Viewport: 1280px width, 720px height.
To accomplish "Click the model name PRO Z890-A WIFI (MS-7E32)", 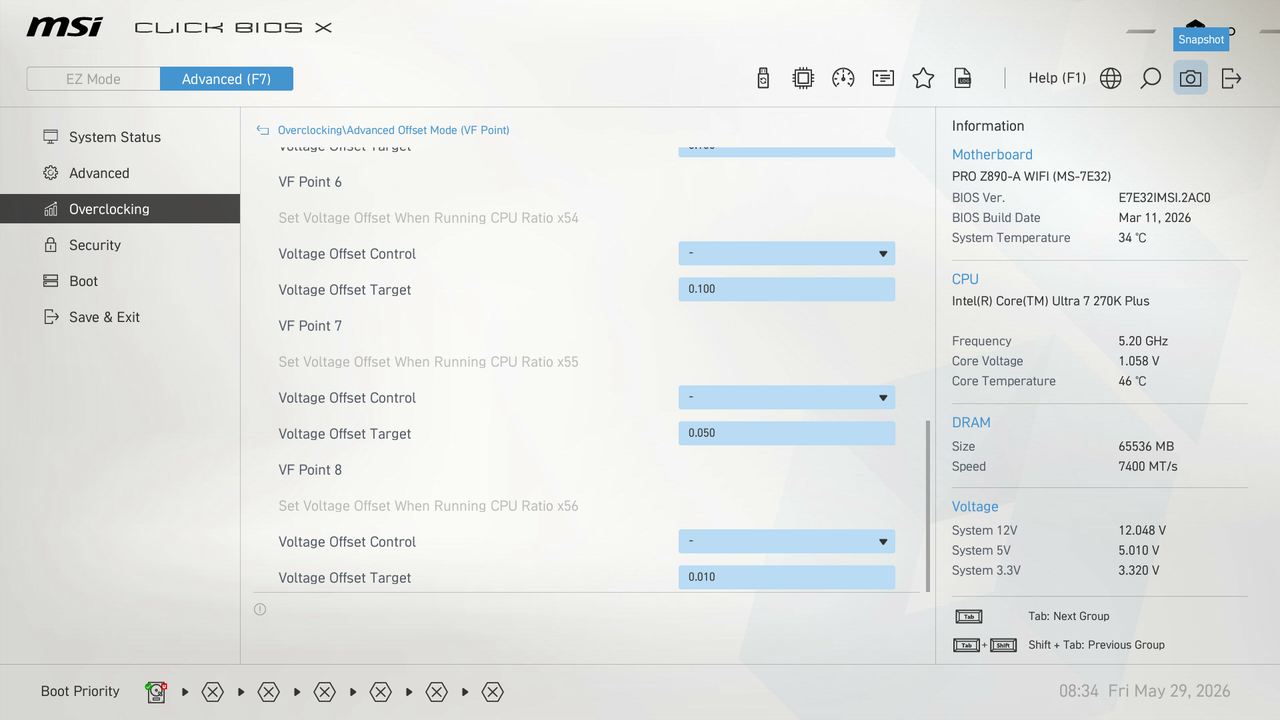I will click(1031, 176).
